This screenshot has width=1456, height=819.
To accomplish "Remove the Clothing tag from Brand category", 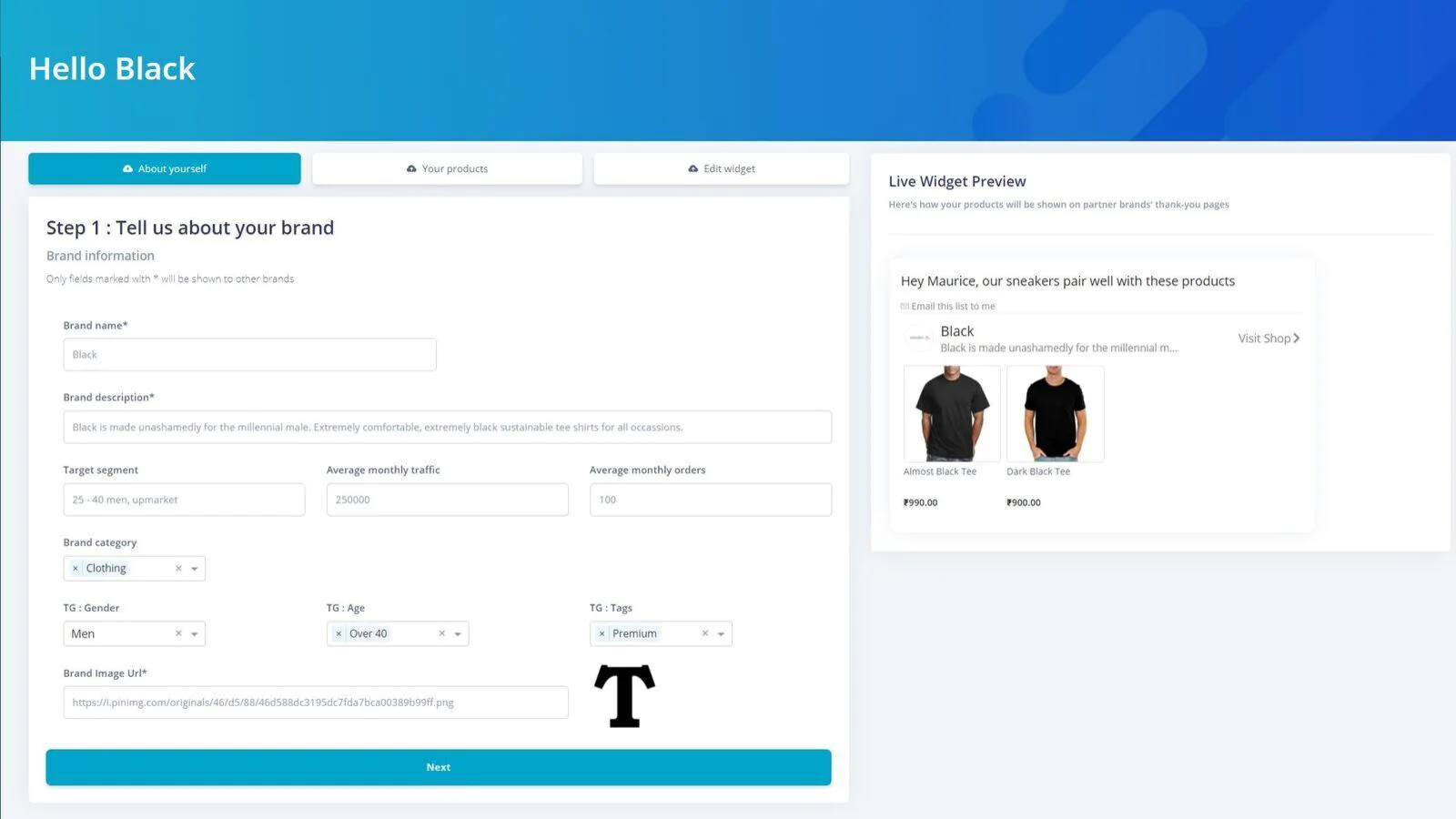I will (x=76, y=569).
